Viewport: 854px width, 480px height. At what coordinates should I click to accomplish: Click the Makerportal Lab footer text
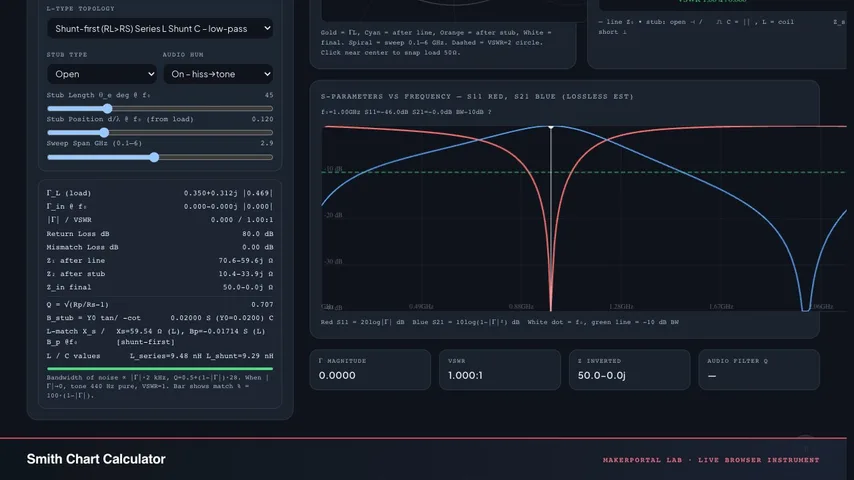711,460
